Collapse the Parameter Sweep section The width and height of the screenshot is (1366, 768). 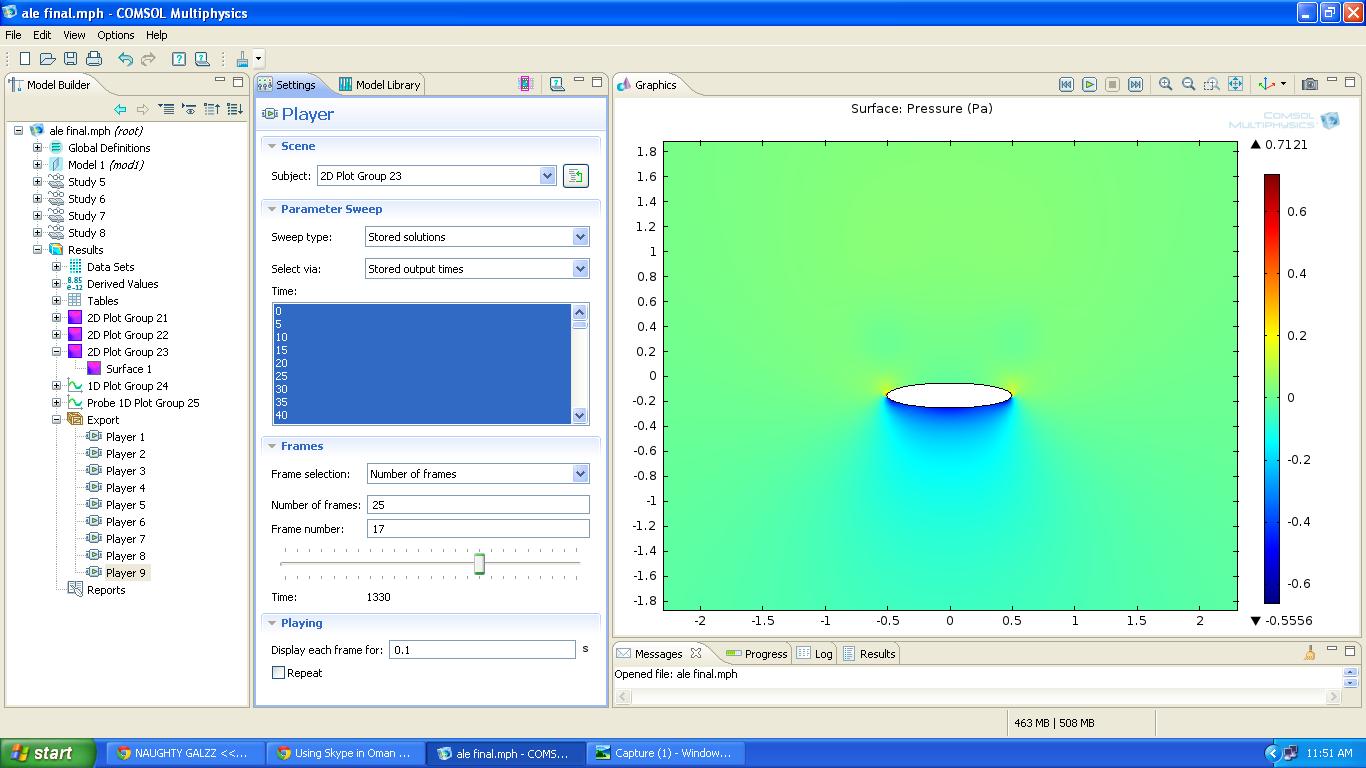[x=271, y=209]
